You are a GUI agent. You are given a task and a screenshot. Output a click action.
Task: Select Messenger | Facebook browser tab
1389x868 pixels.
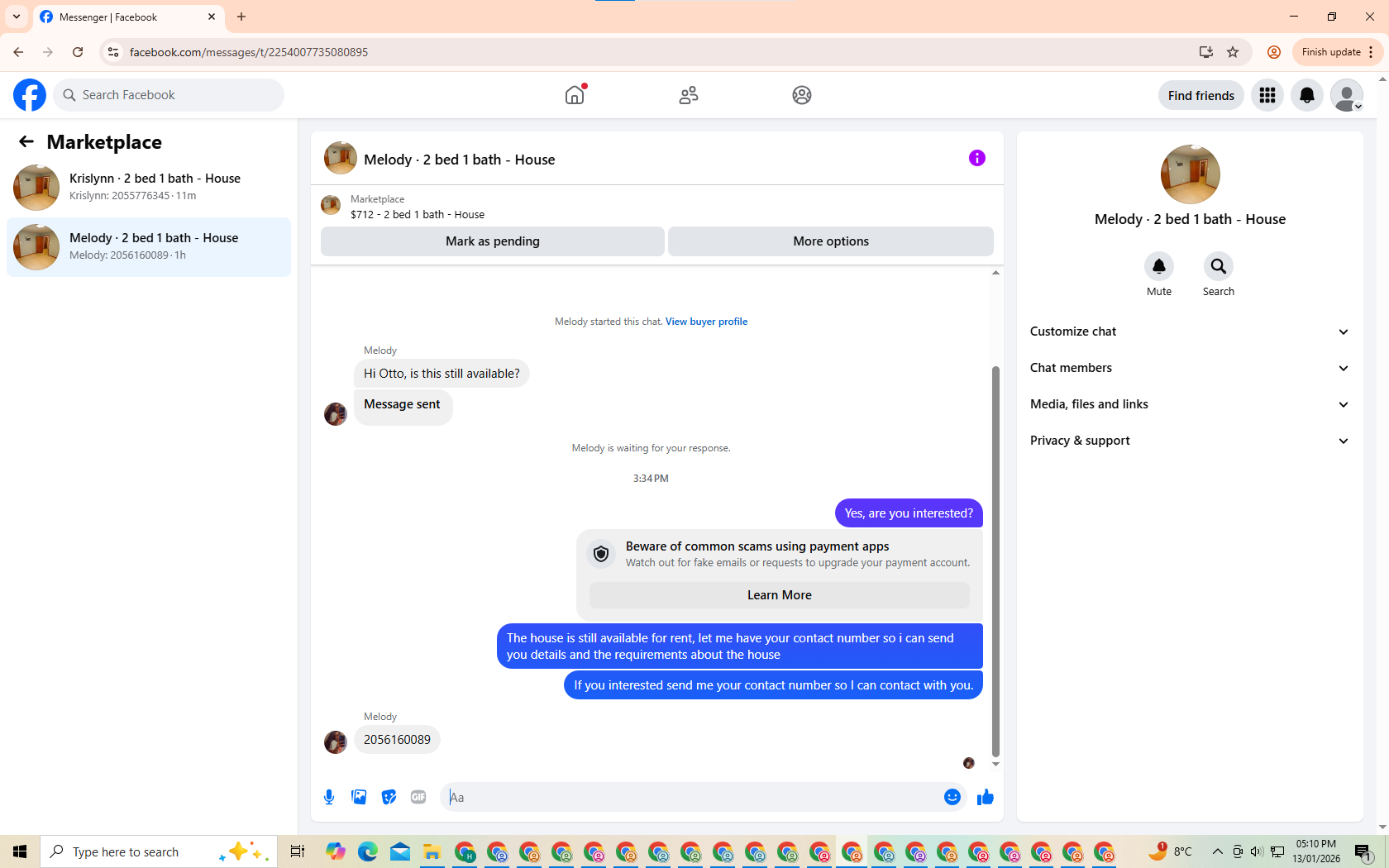[128, 17]
